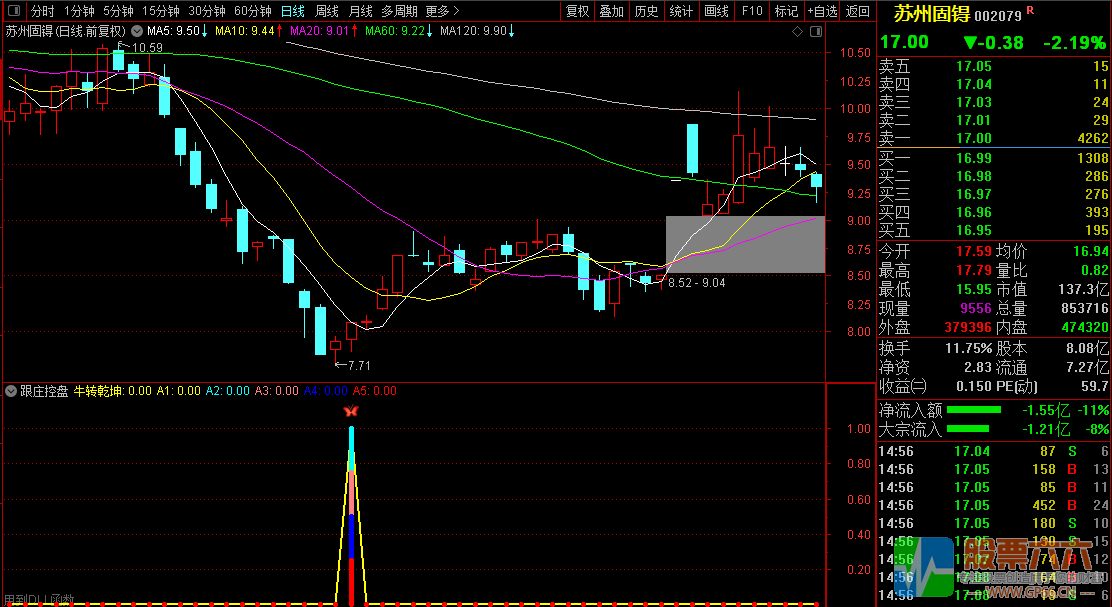Switch to the 周线 weekly chart tab
The image size is (1112, 607).
pyautogui.click(x=327, y=12)
